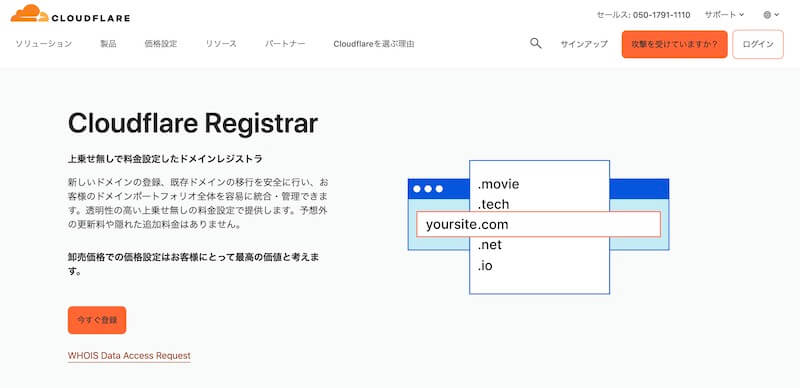Open the 価格設定 menu item

point(161,44)
